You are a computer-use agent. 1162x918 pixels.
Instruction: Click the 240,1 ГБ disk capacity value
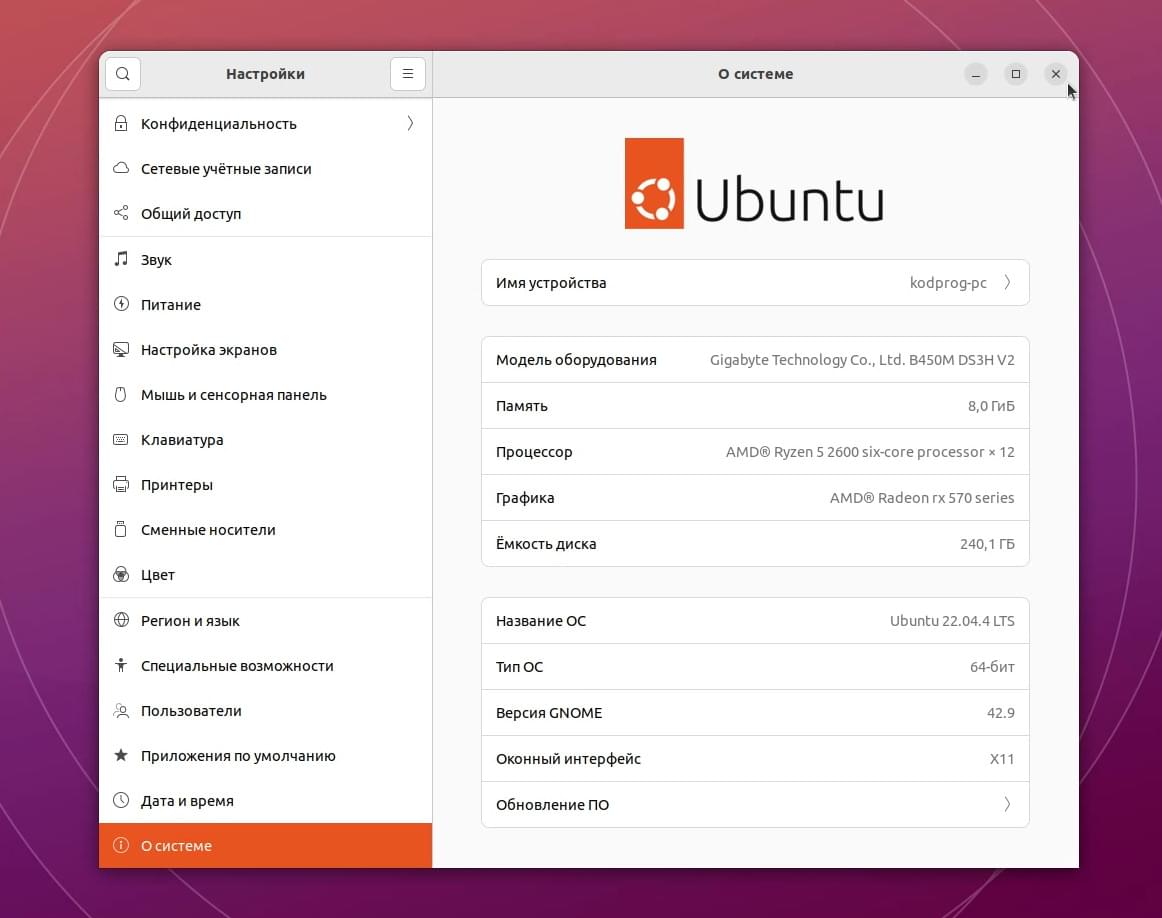click(x=987, y=544)
